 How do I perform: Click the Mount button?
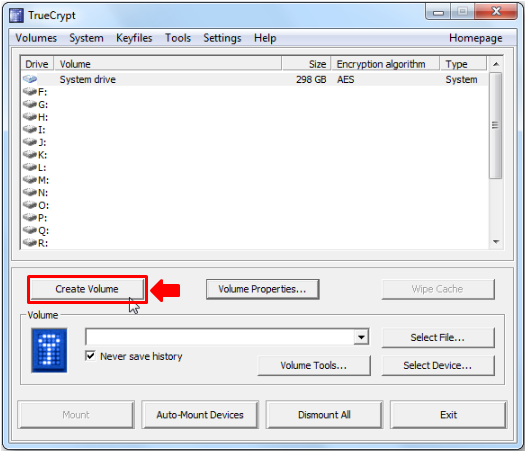(76, 415)
